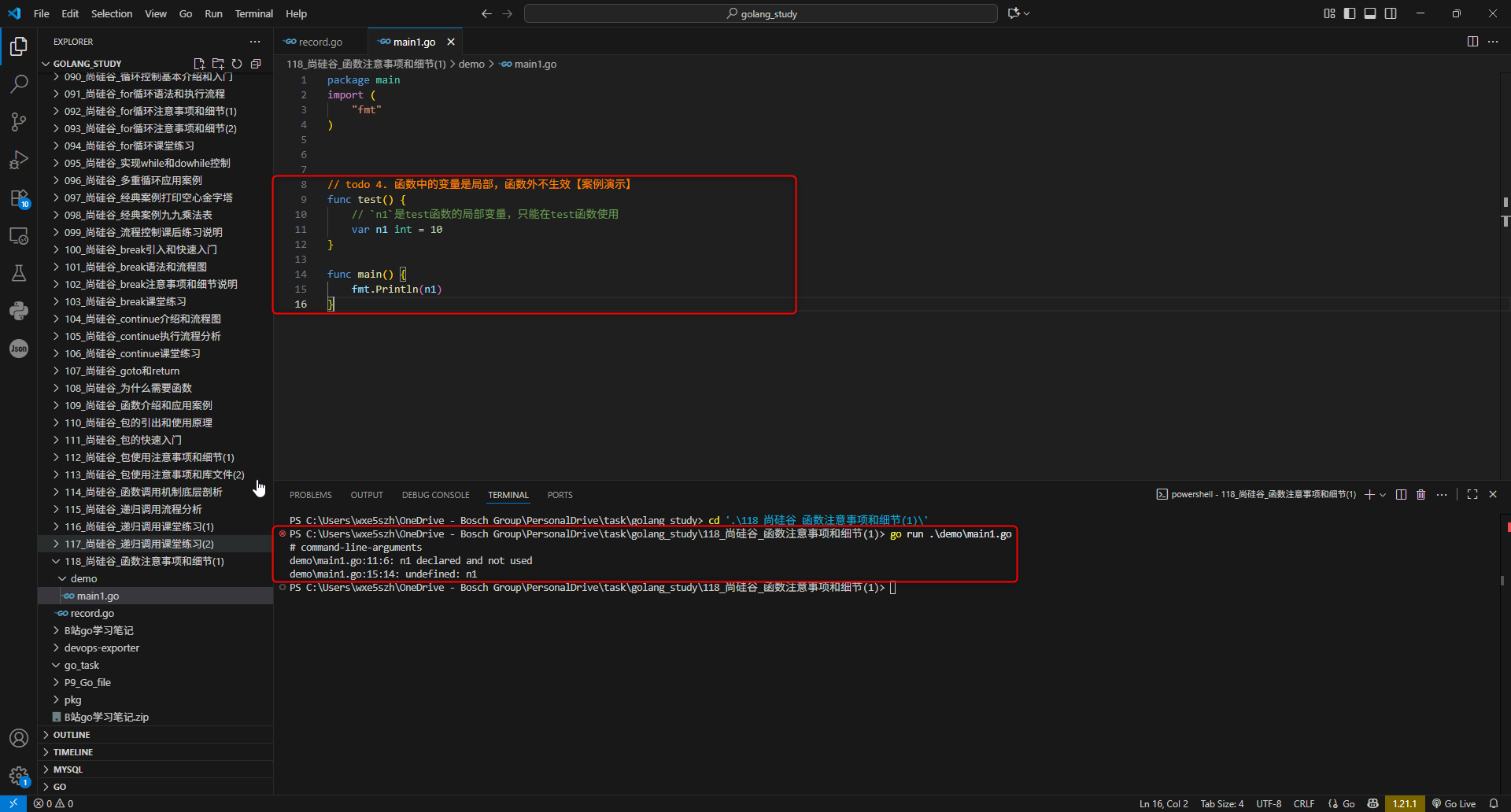This screenshot has width=1511, height=812.
Task: Open the File menu
Action: [x=42, y=13]
